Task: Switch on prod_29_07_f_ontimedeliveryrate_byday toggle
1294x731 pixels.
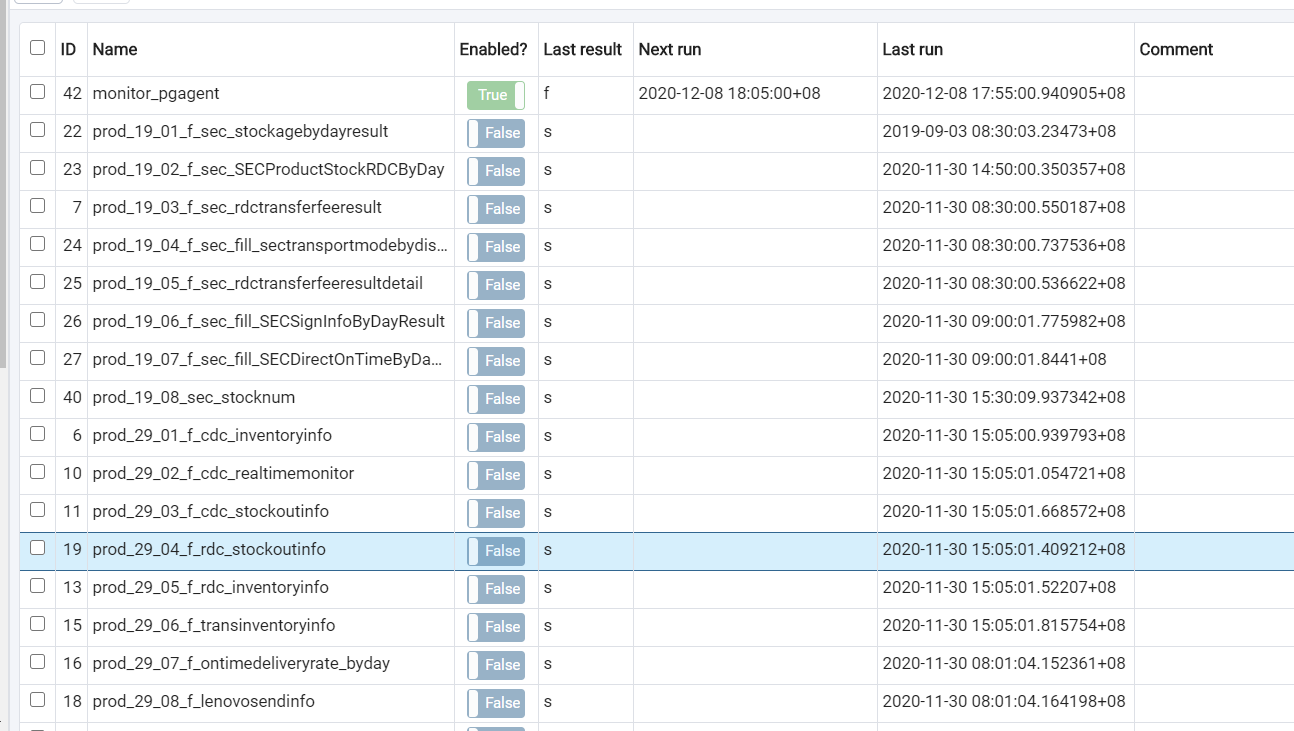Action: tap(496, 665)
